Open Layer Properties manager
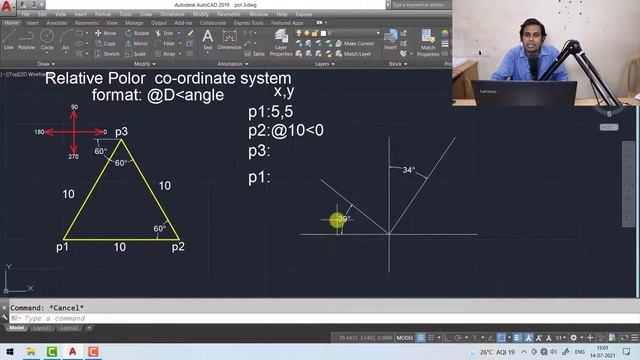The image size is (640, 360). point(281,42)
